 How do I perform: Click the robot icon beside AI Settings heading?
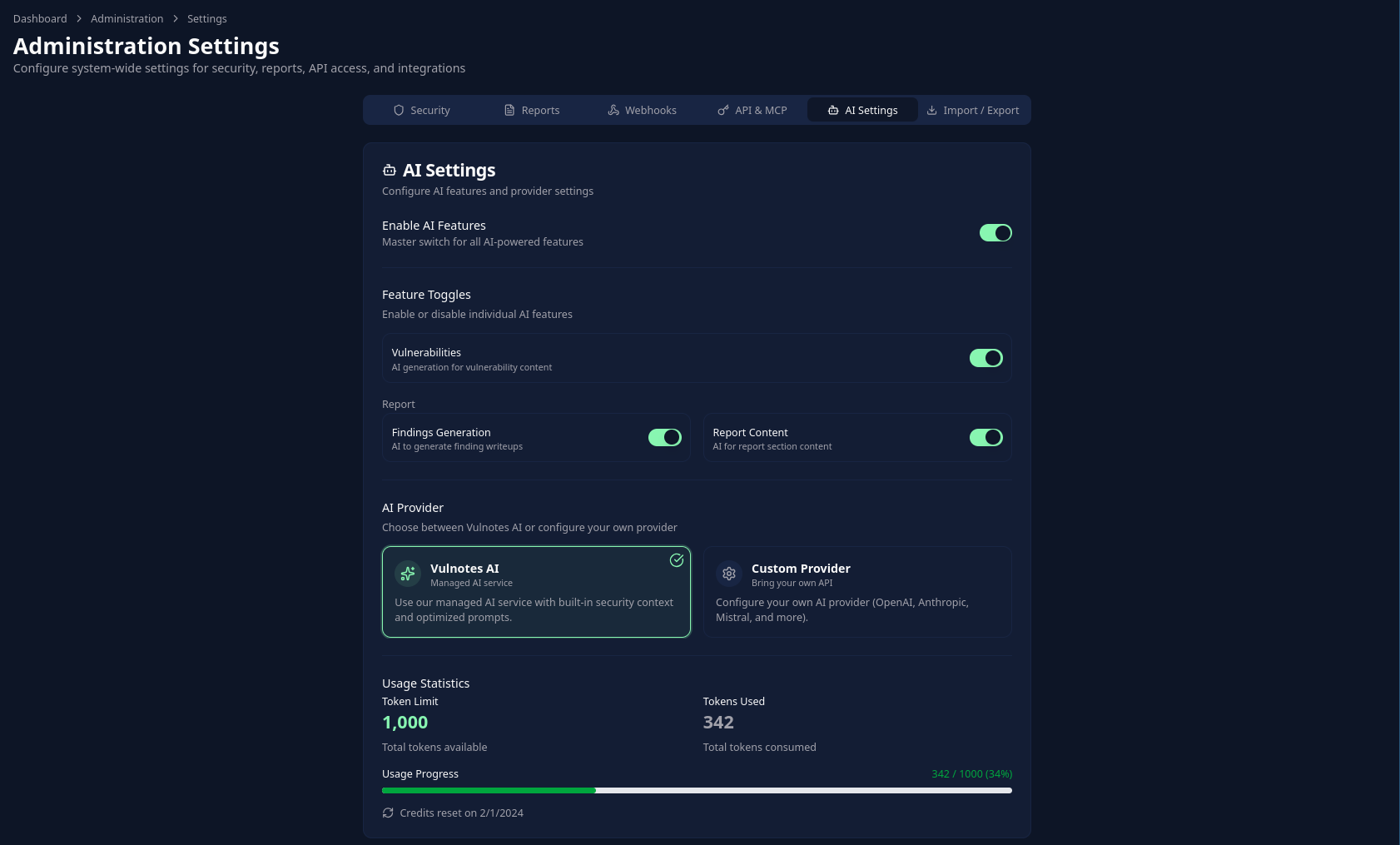[390, 170]
